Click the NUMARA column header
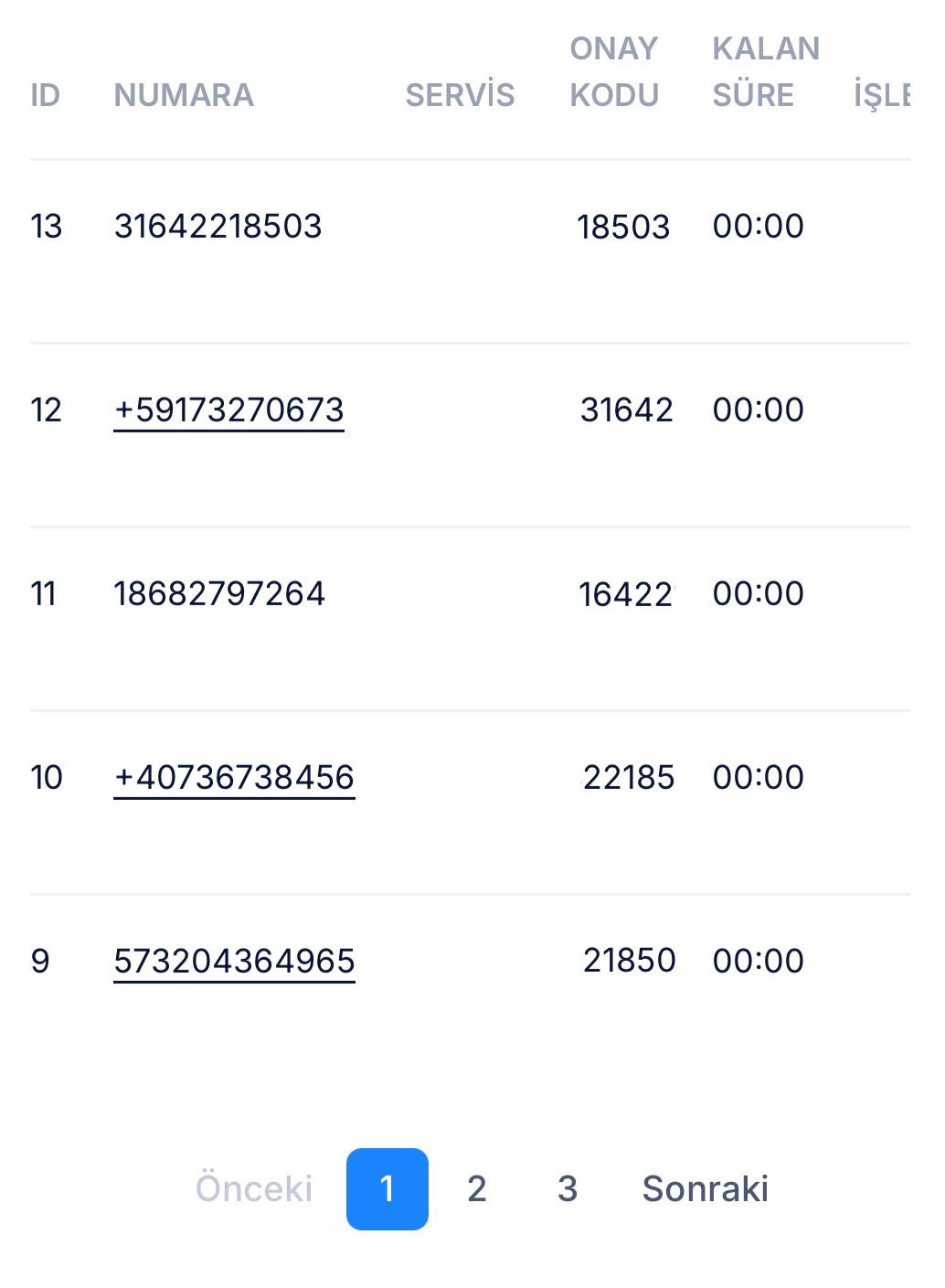This screenshot has width=945, height=1288. [184, 95]
